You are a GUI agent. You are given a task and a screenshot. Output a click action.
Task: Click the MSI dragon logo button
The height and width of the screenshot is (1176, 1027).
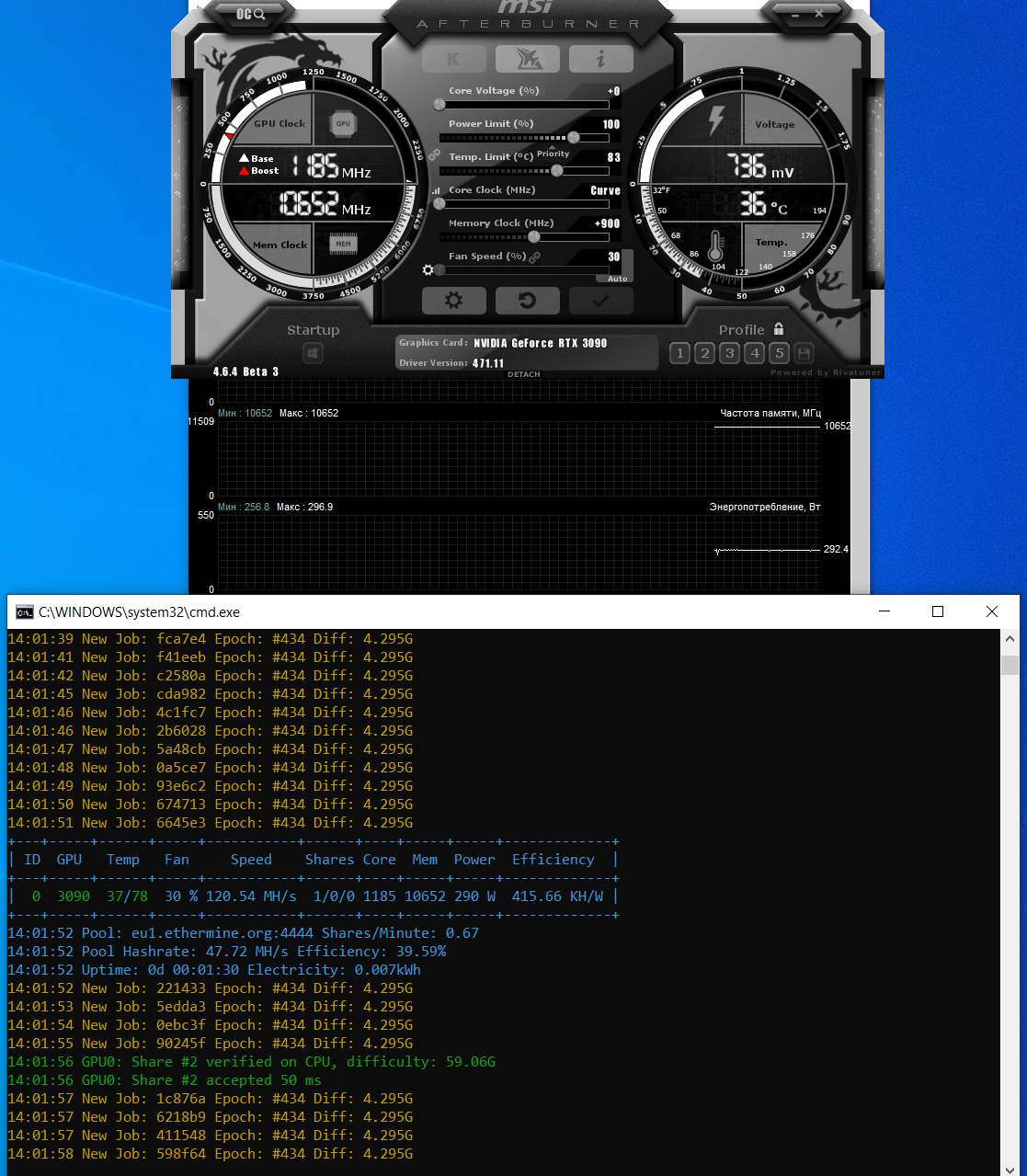coord(527,59)
